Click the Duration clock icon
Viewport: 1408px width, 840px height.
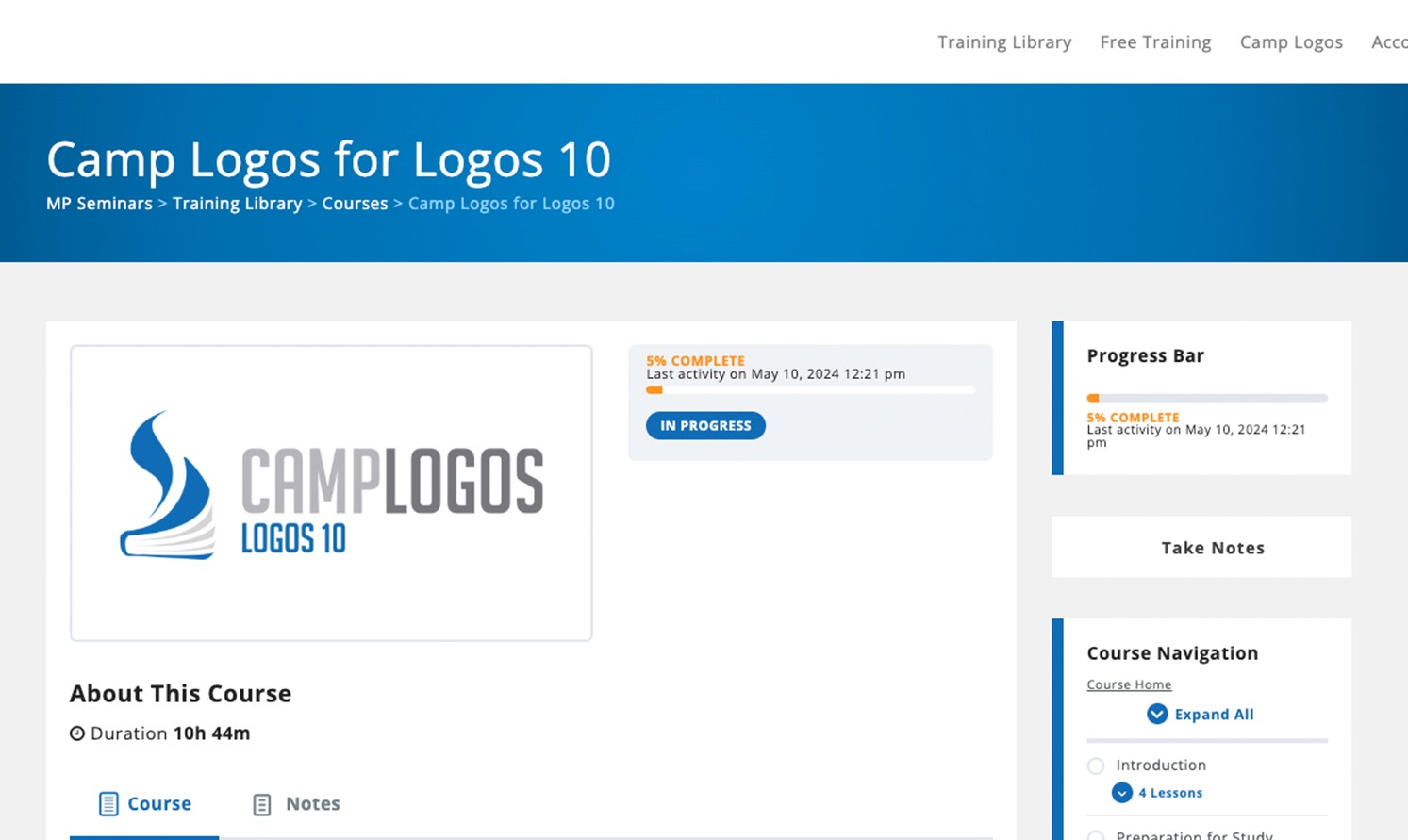pos(77,733)
